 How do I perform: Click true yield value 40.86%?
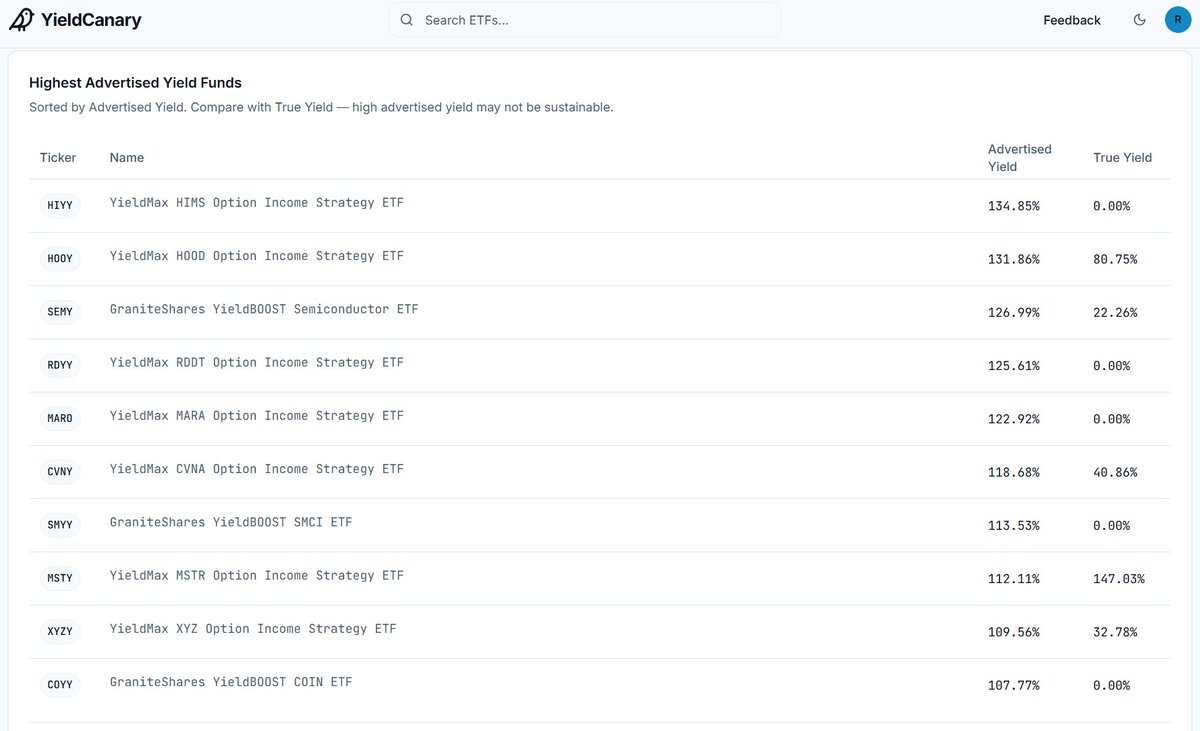1115,472
